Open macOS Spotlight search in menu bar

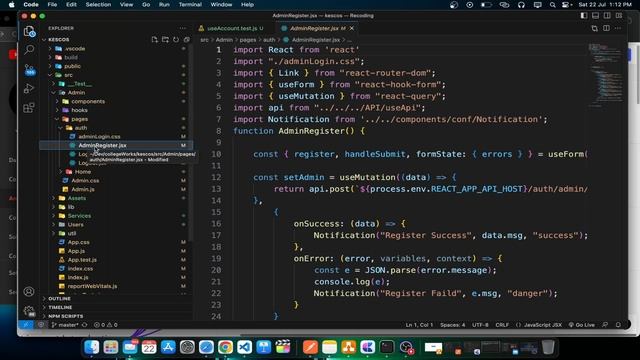coord(552,5)
